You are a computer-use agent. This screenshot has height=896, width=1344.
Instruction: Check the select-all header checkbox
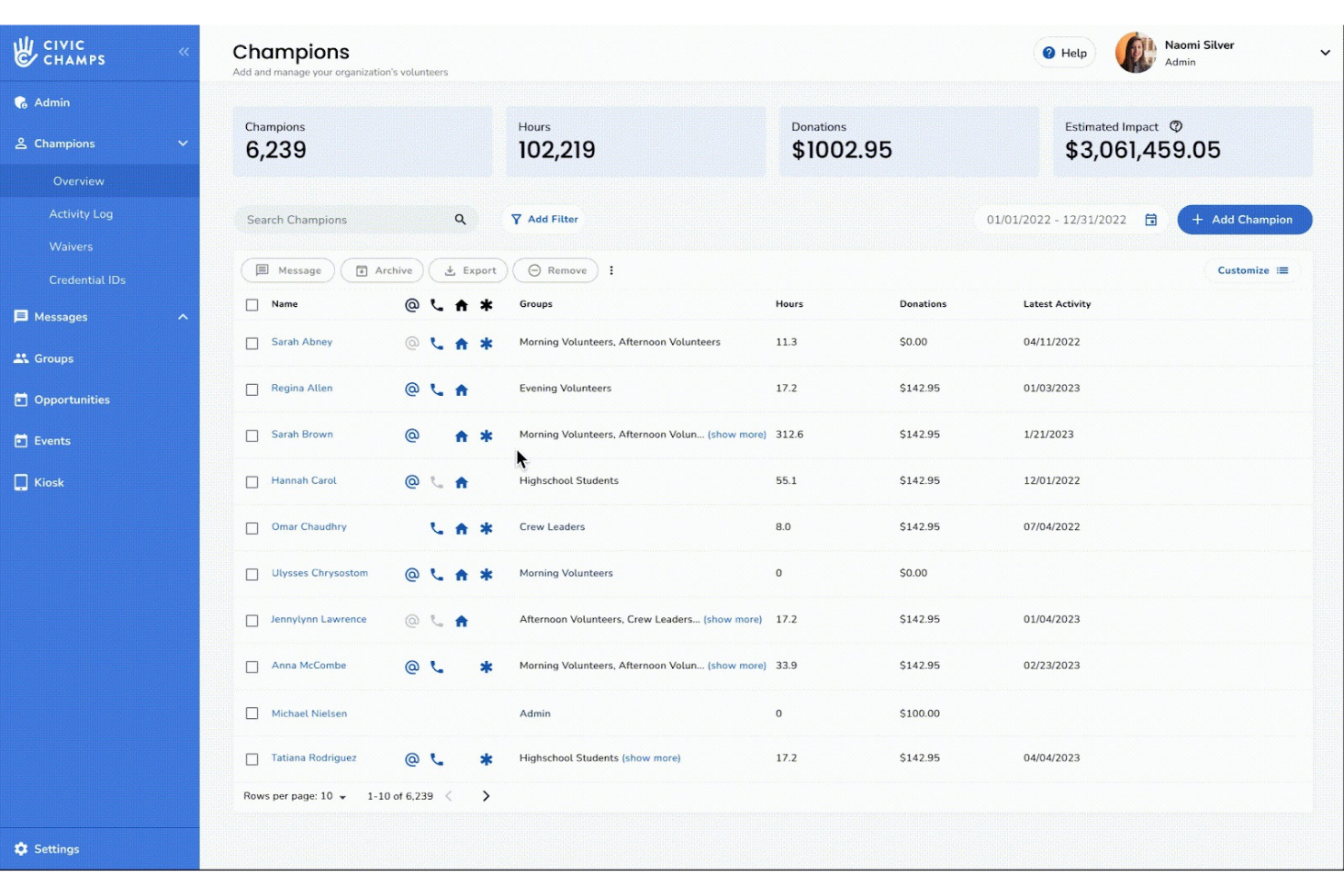[x=252, y=304]
